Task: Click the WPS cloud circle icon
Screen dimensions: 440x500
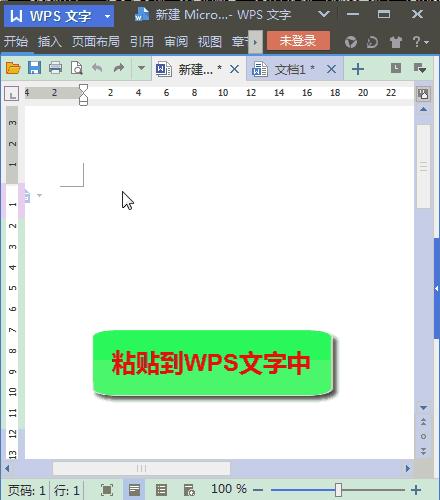Action: [351, 42]
